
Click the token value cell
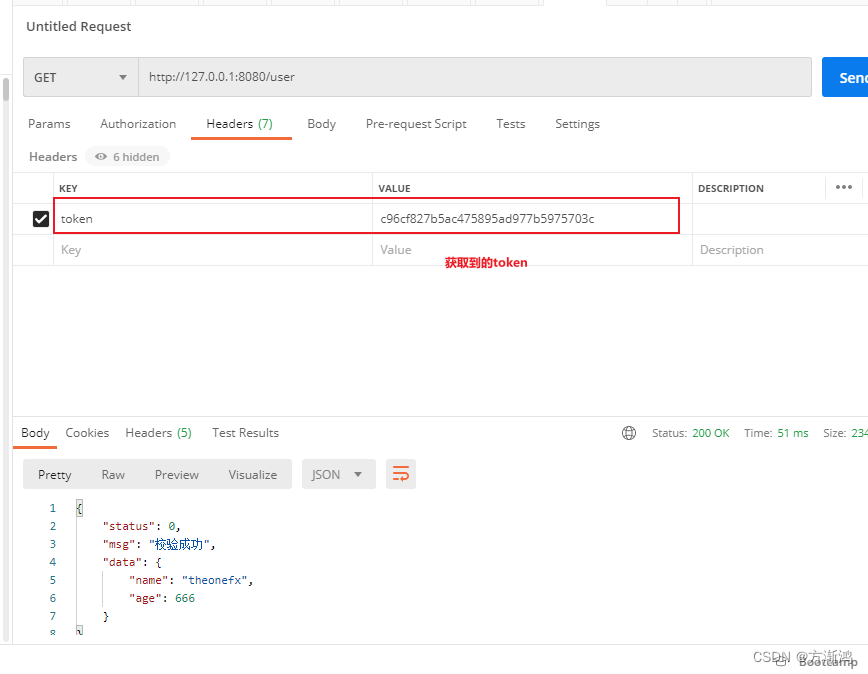(x=532, y=219)
